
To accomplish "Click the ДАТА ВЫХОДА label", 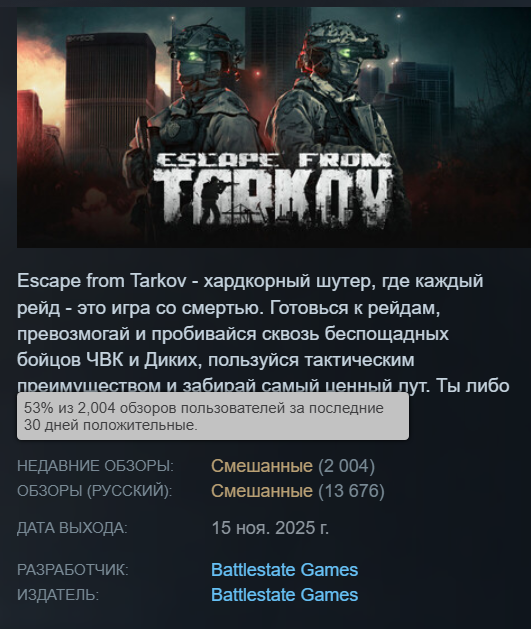I will 72,528.
